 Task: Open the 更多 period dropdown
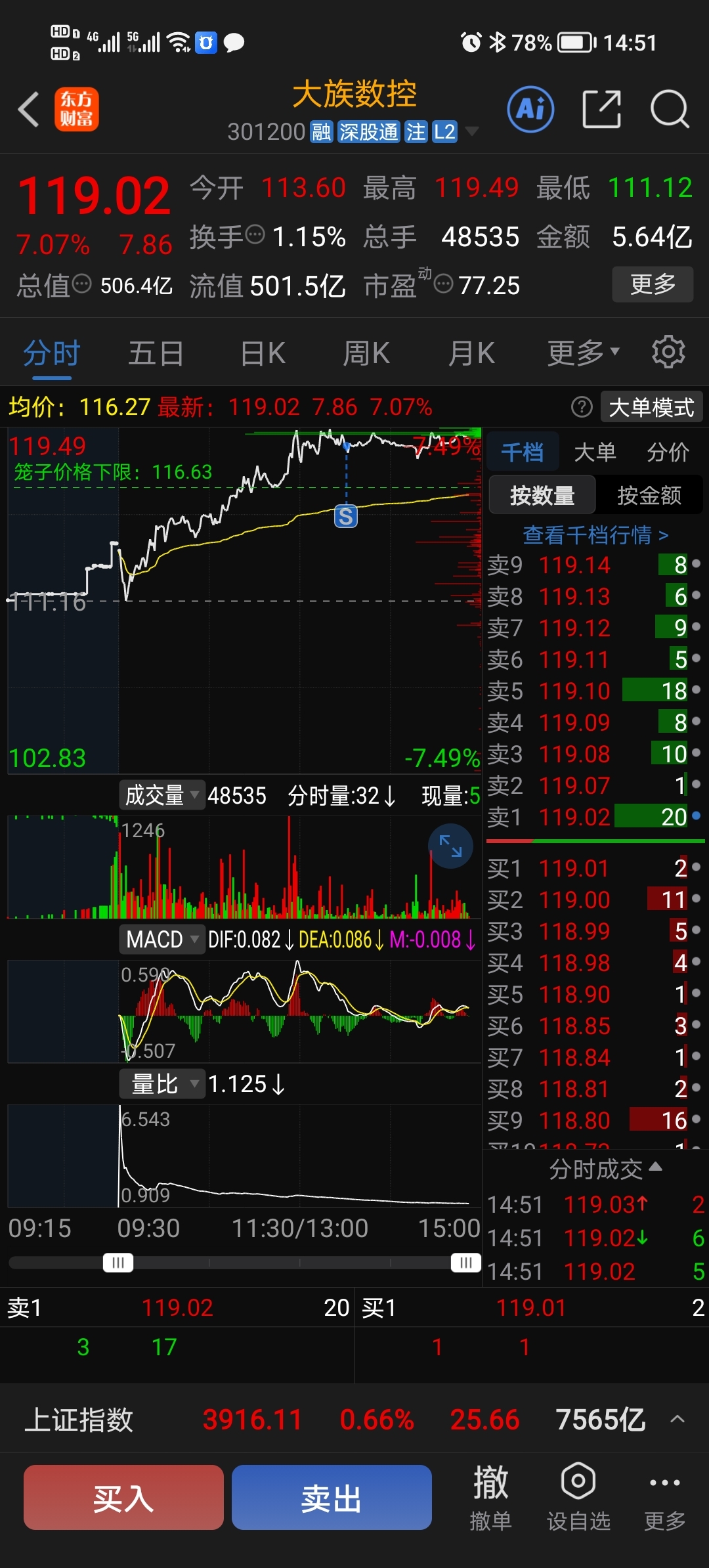point(583,353)
